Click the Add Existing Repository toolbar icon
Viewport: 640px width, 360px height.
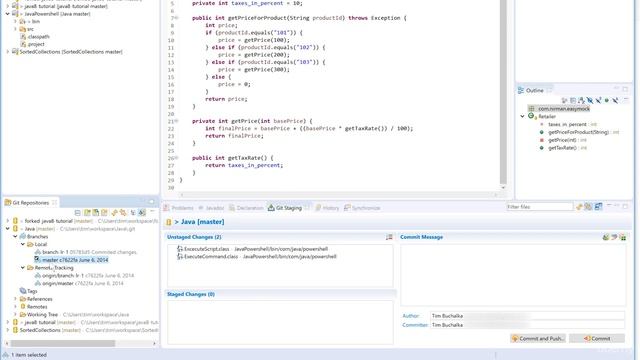click(x=87, y=213)
